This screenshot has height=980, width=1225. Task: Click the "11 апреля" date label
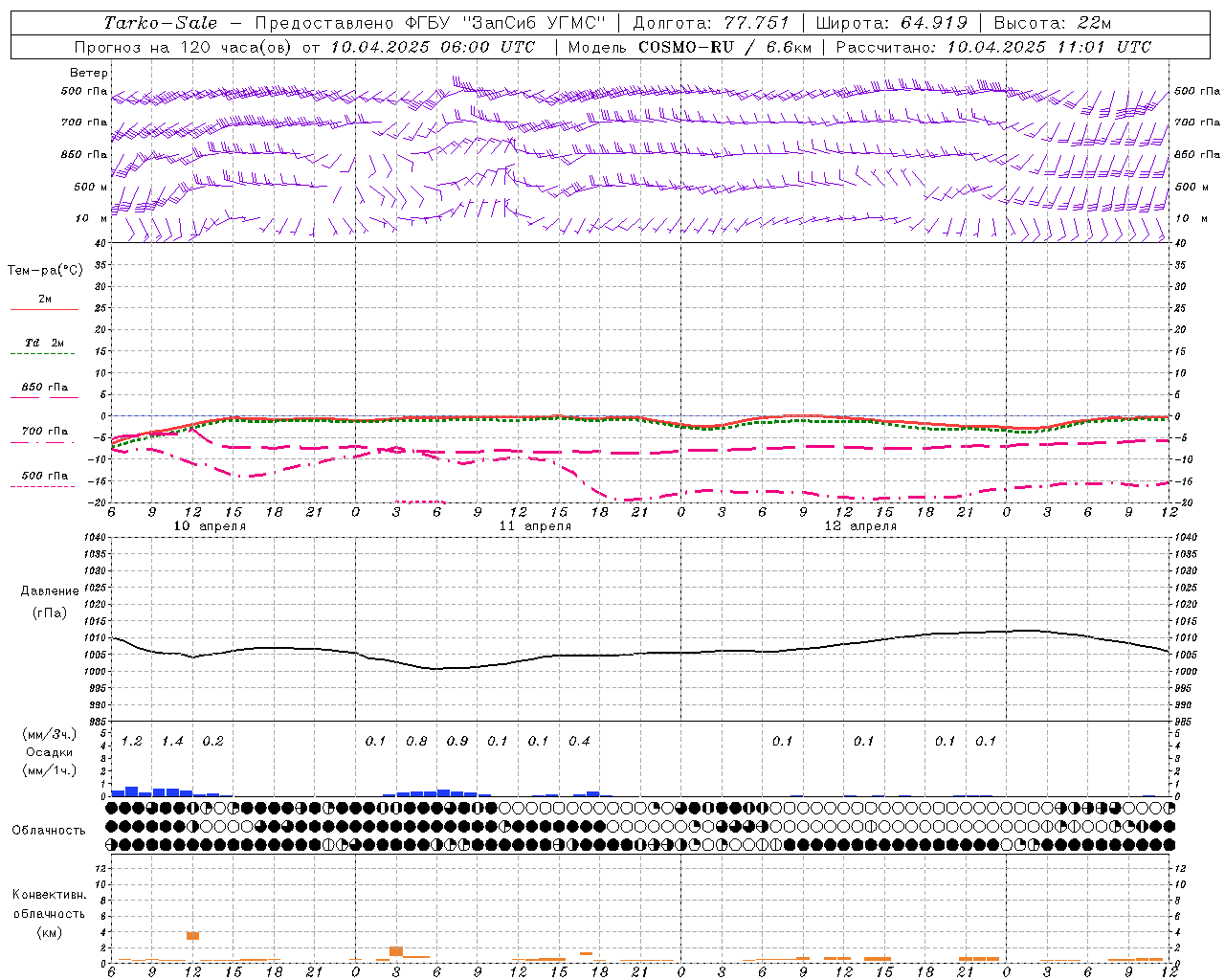[x=535, y=526]
